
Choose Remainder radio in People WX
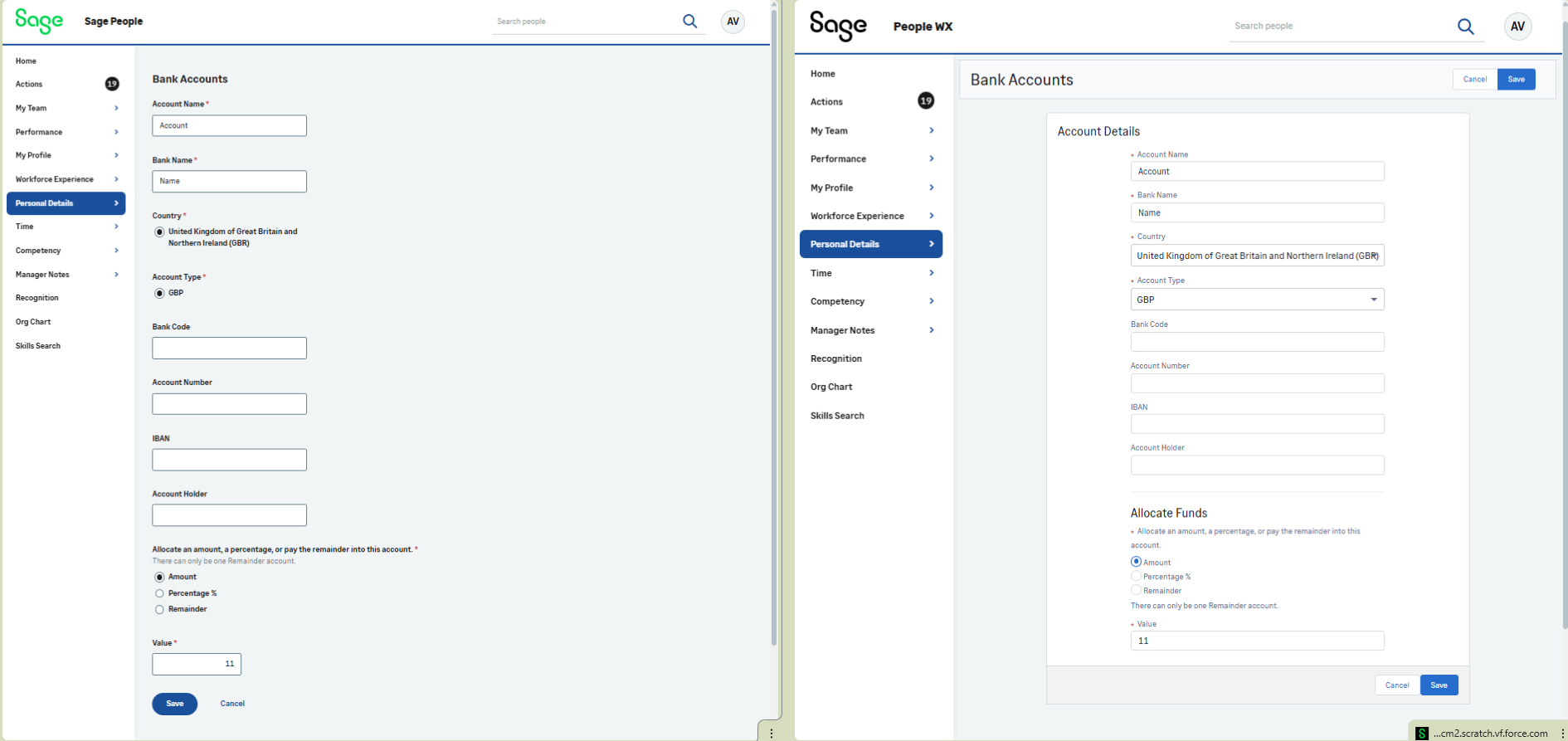pyautogui.click(x=1136, y=590)
